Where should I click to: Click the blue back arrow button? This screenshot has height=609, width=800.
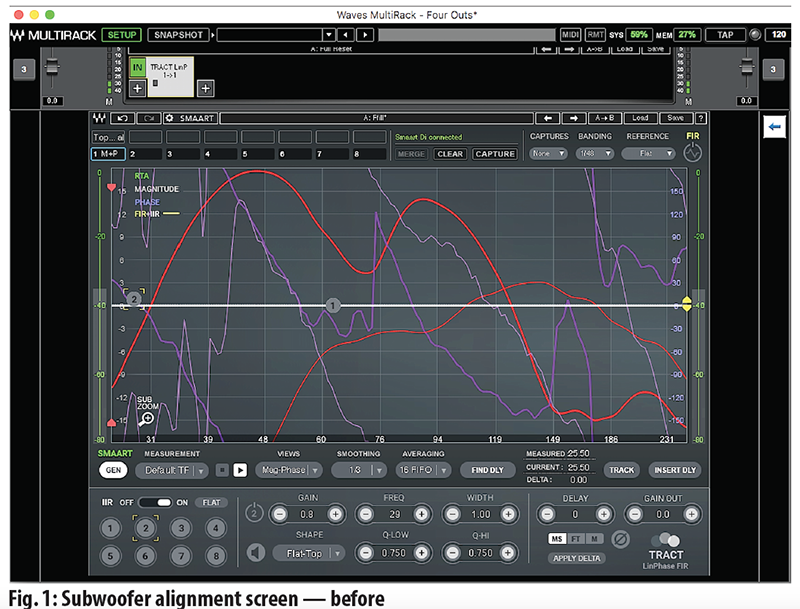(x=774, y=126)
